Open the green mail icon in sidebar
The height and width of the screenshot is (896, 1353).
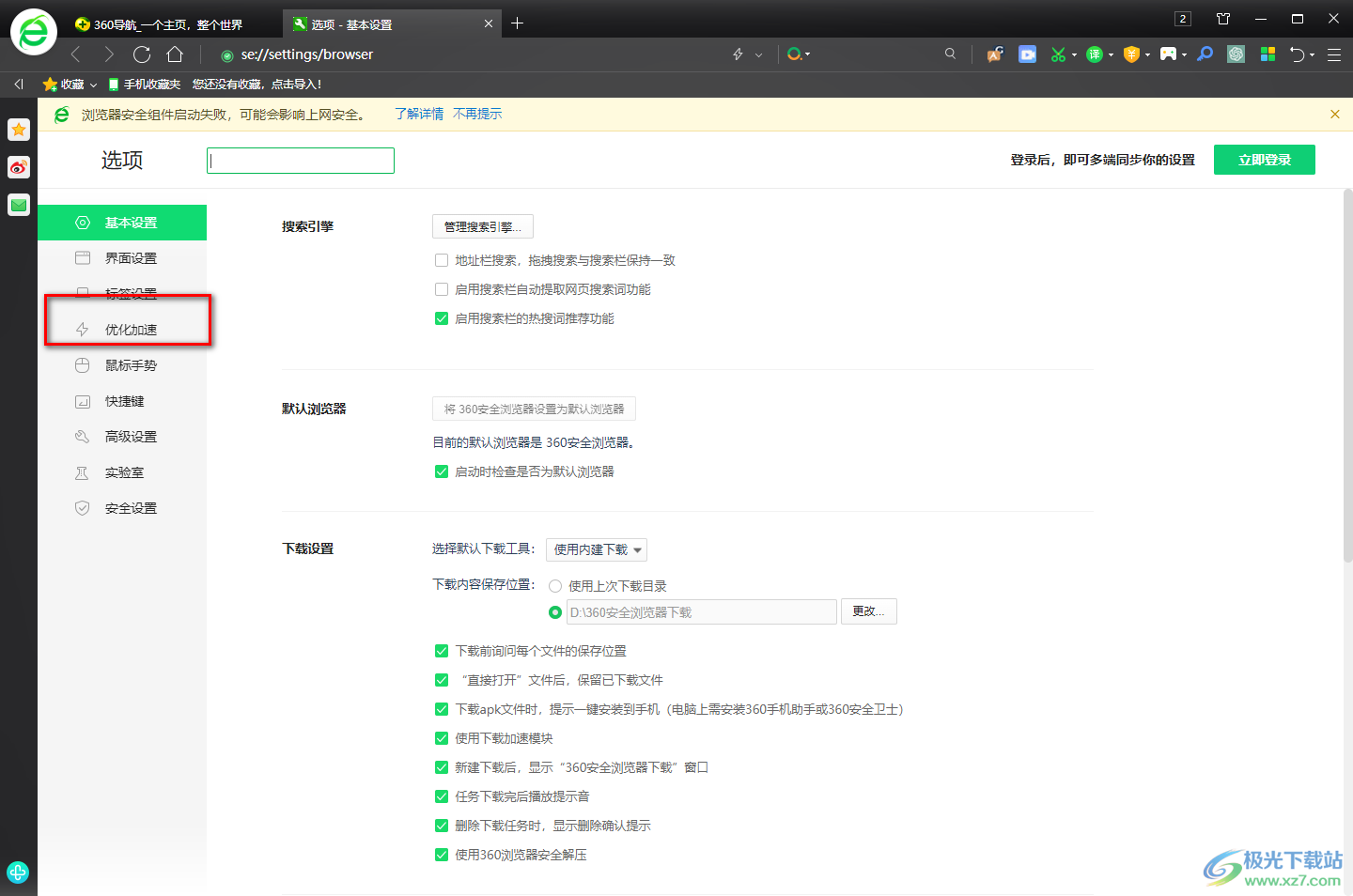pyautogui.click(x=19, y=205)
